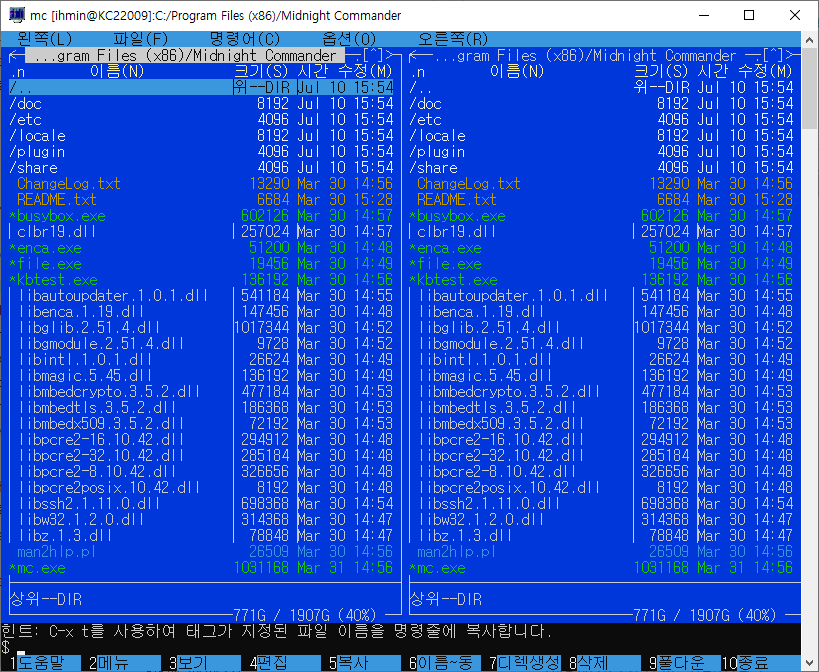Open right panel history list [^]

[x=773, y=55]
